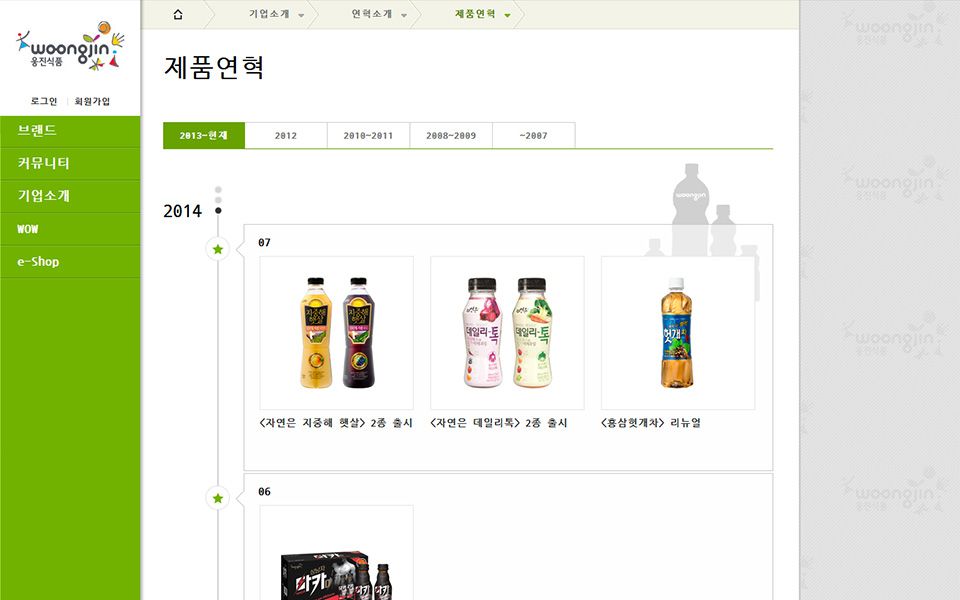Open the e-Shop sidebar menu
Image resolution: width=960 pixels, height=600 pixels.
[x=70, y=261]
